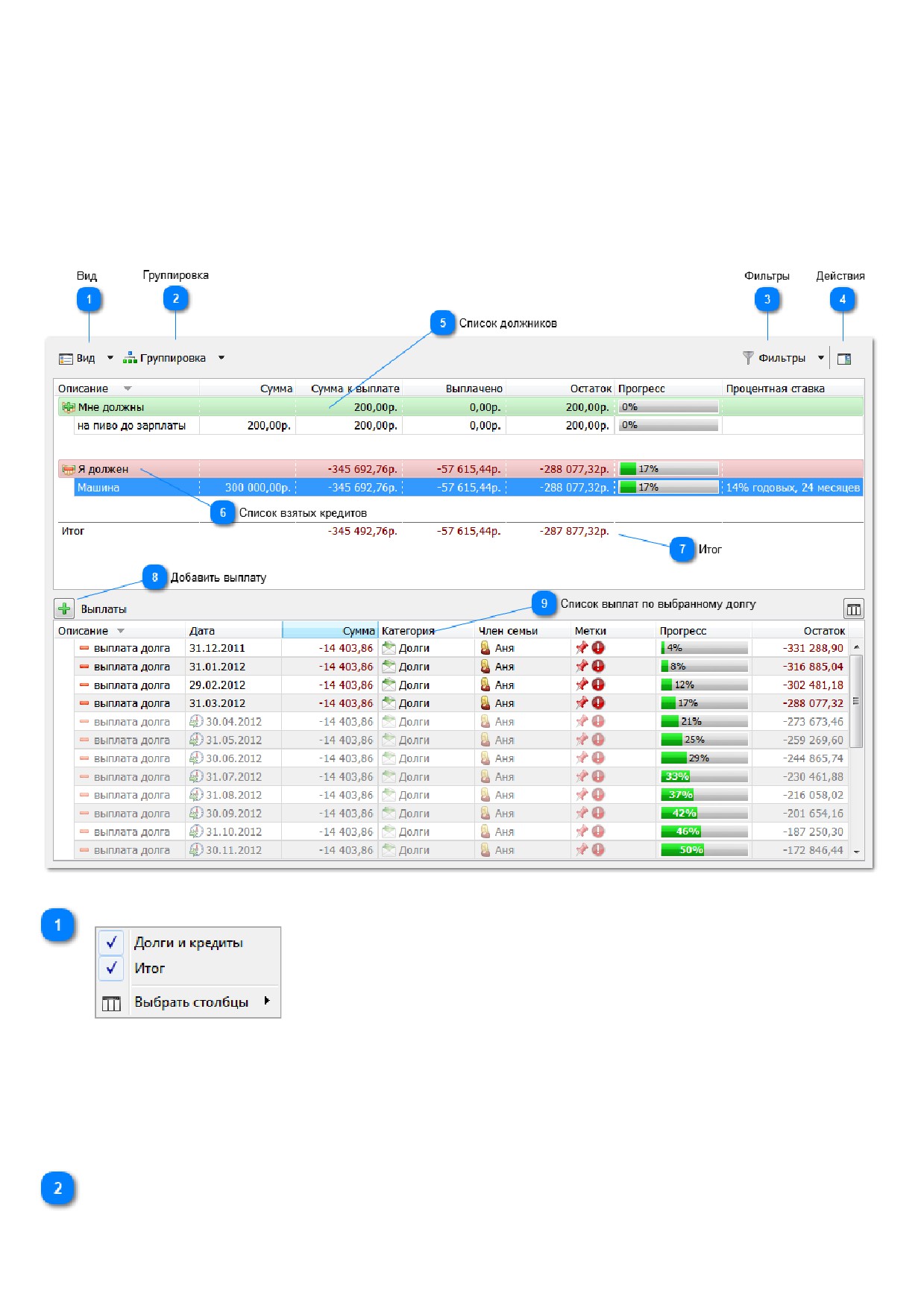Click the scroll down arrow of payments list
The width and height of the screenshot is (924, 1308).
coord(857,852)
